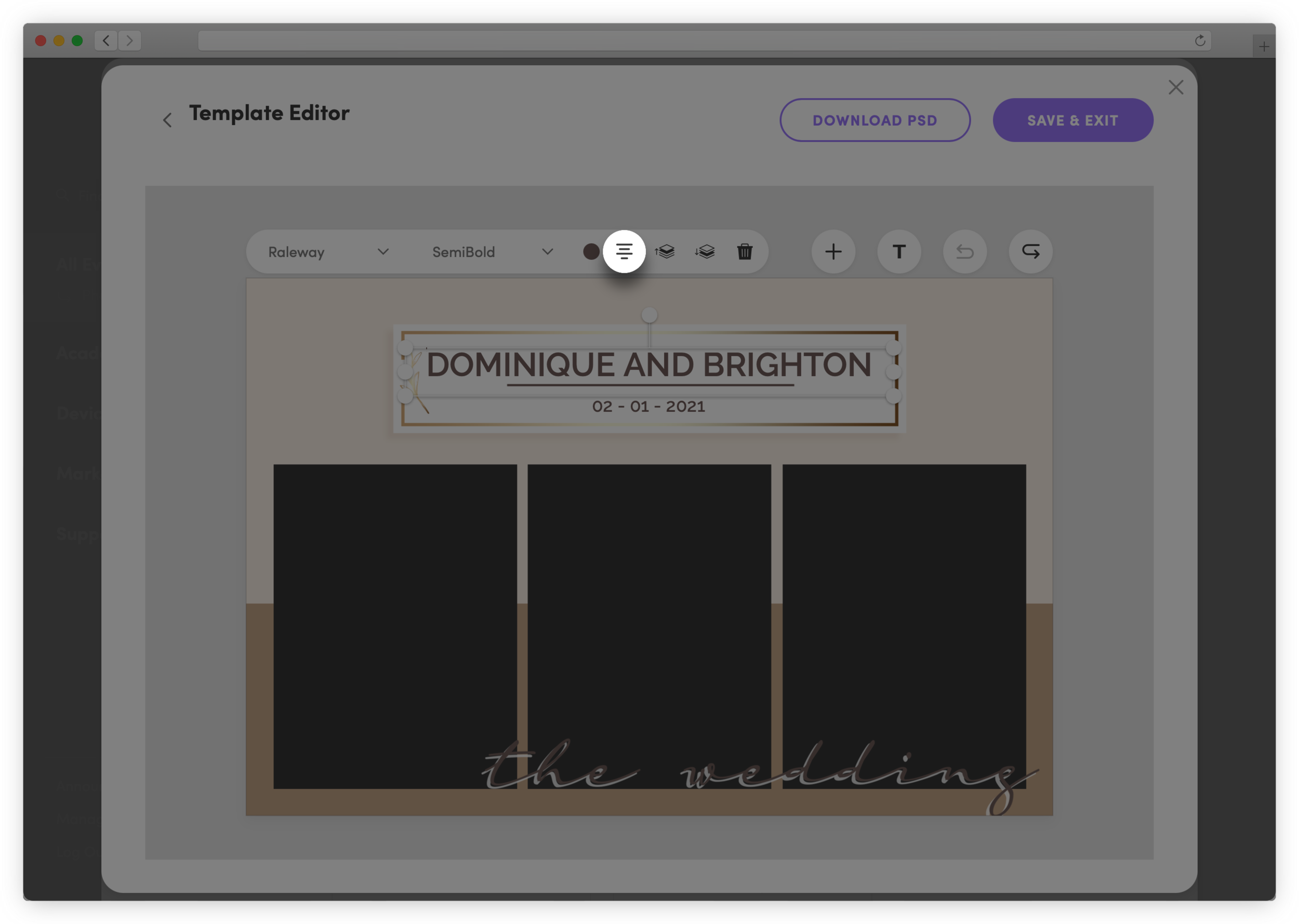The height and width of the screenshot is (924, 1299).
Task: Click the rotation handle above text box
Action: point(649,315)
